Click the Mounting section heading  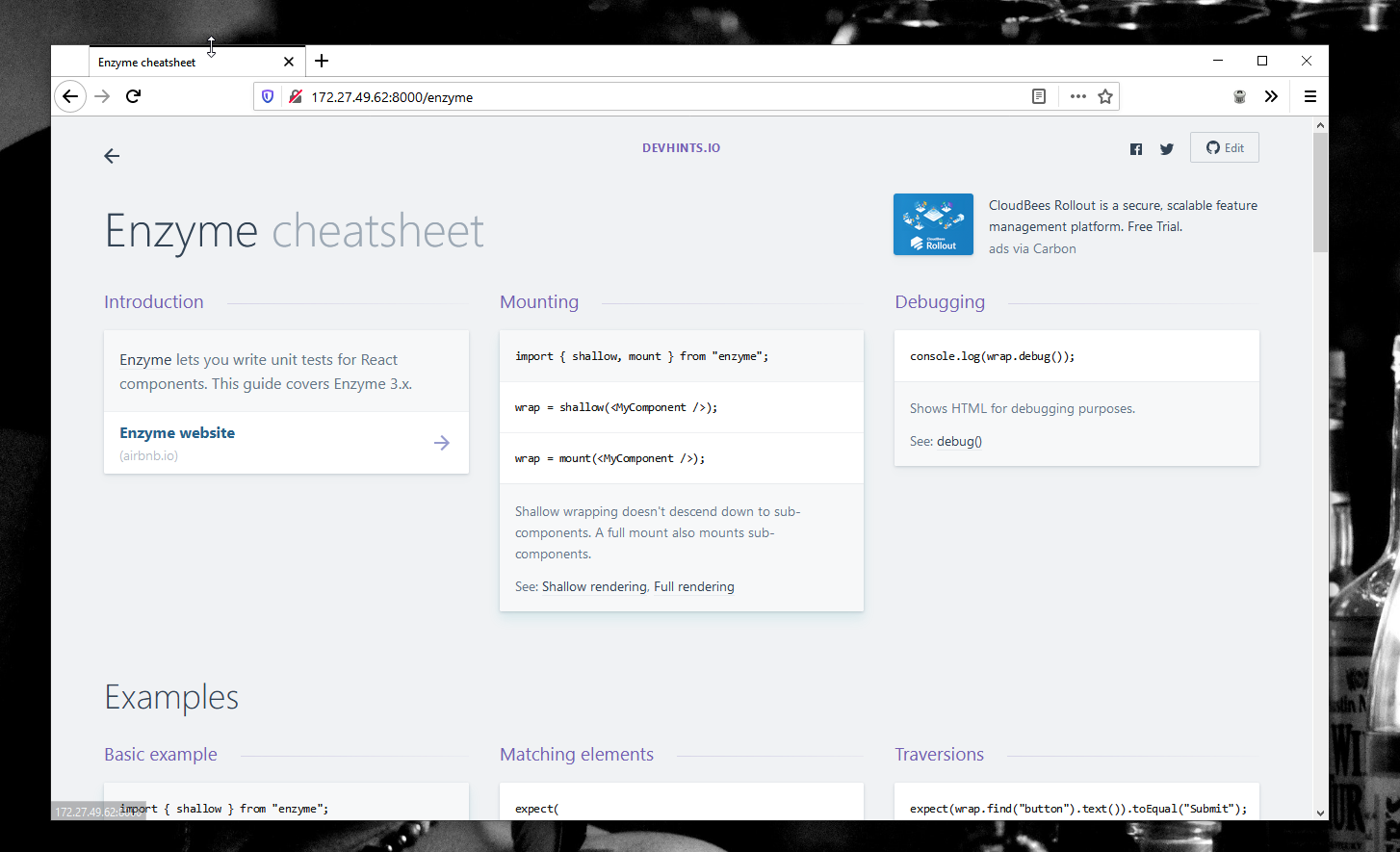click(539, 302)
